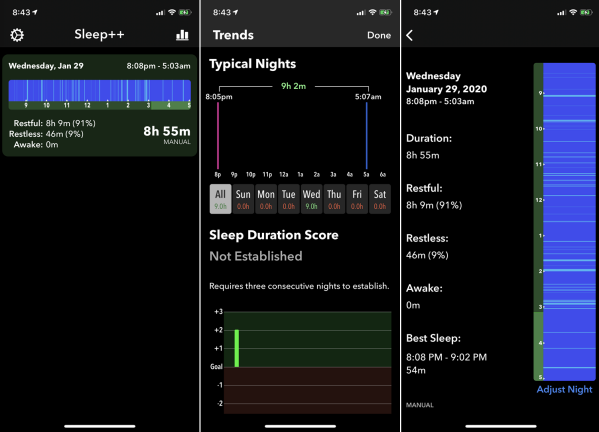Select the Fri day tab
Viewport: 599px width, 432px height.
click(357, 199)
